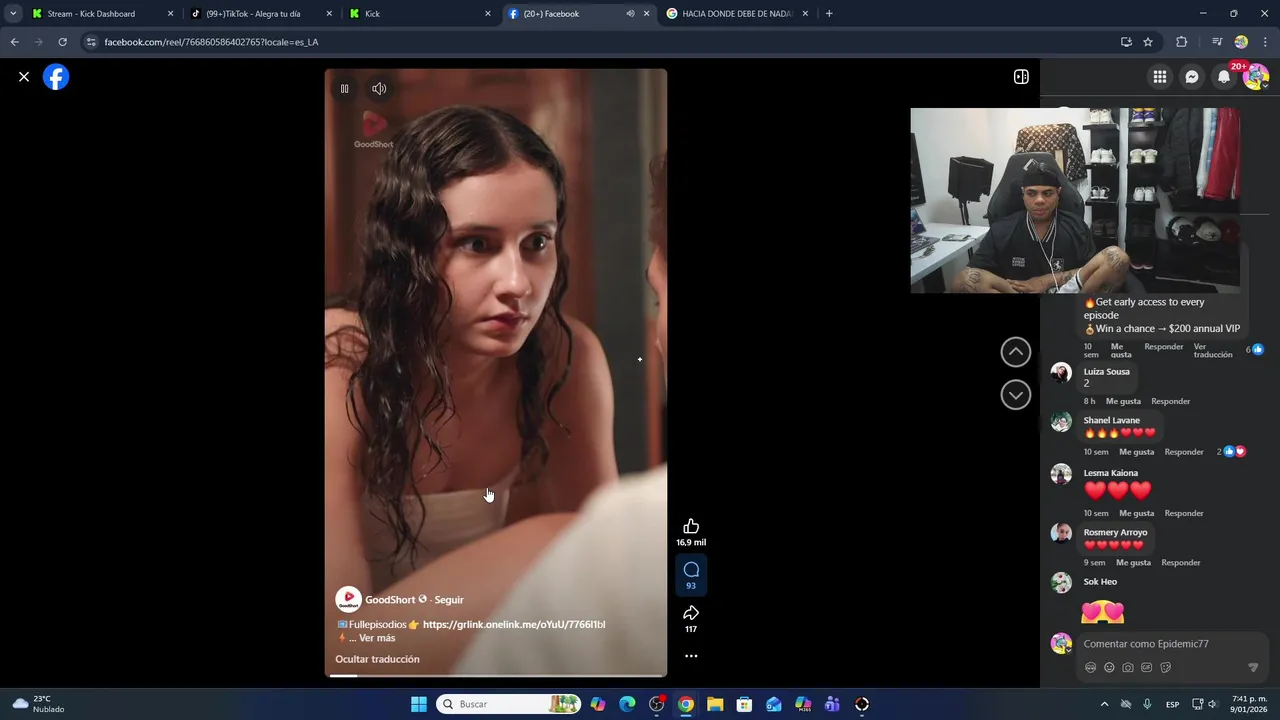Toggle the side panel layout icon
The width and height of the screenshot is (1280, 720).
point(1021,77)
